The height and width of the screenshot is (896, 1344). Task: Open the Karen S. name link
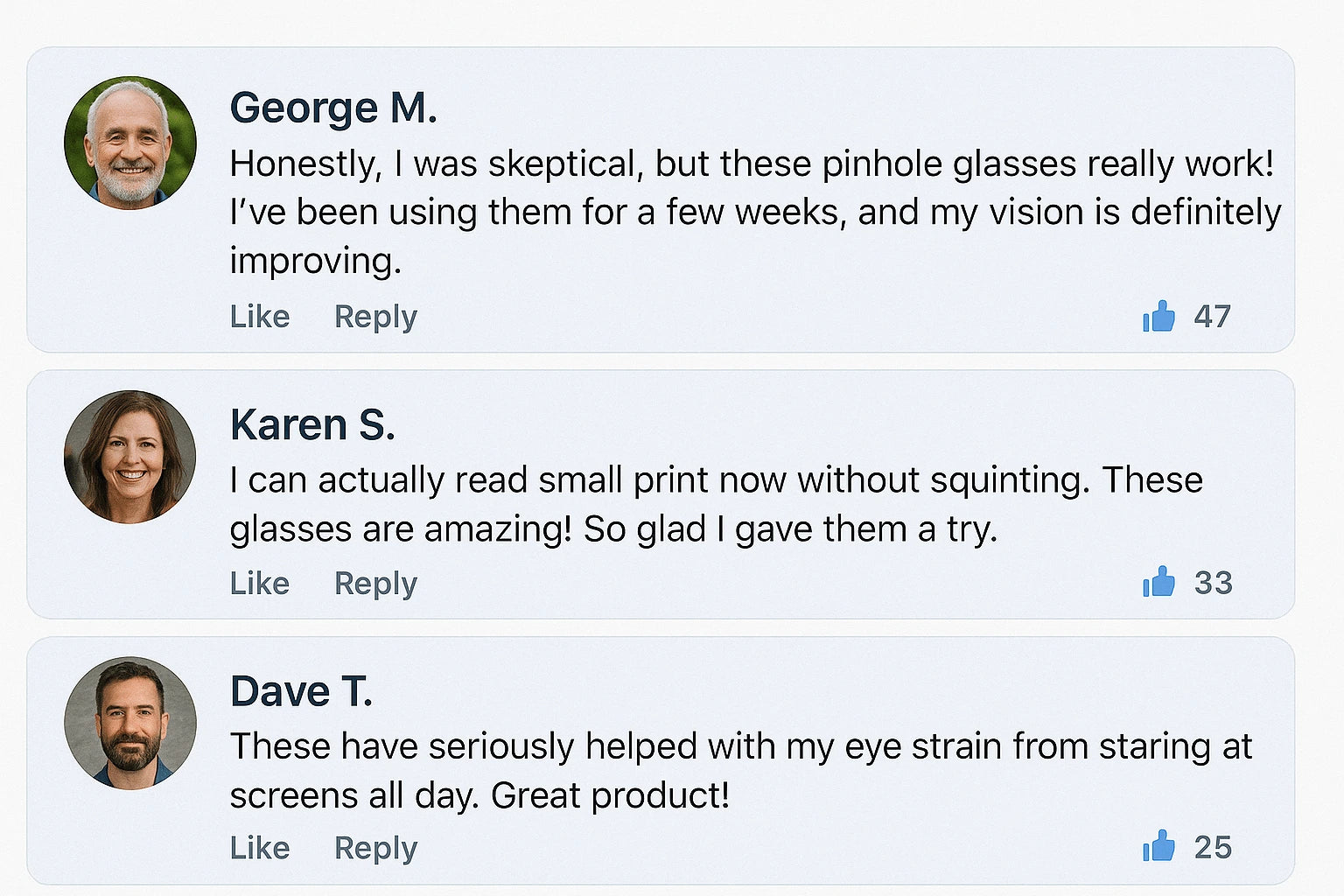[x=312, y=425]
